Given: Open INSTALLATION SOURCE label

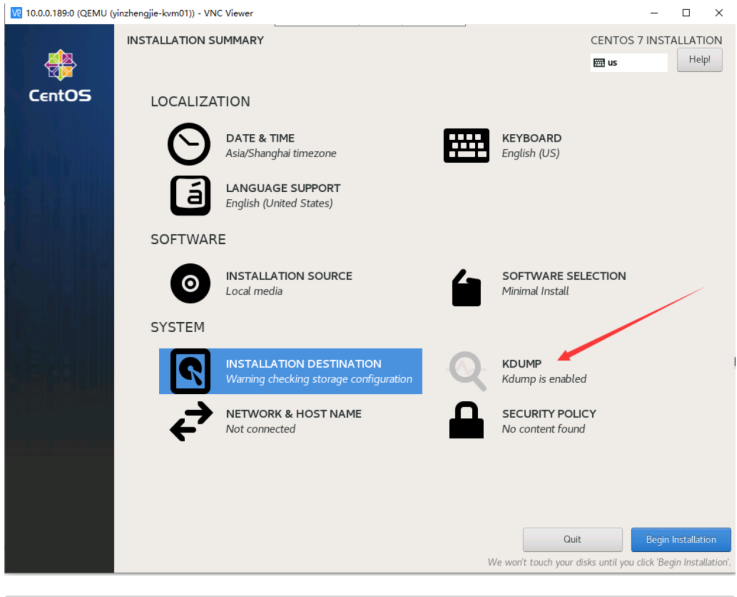Looking at the screenshot, I should tap(289, 276).
